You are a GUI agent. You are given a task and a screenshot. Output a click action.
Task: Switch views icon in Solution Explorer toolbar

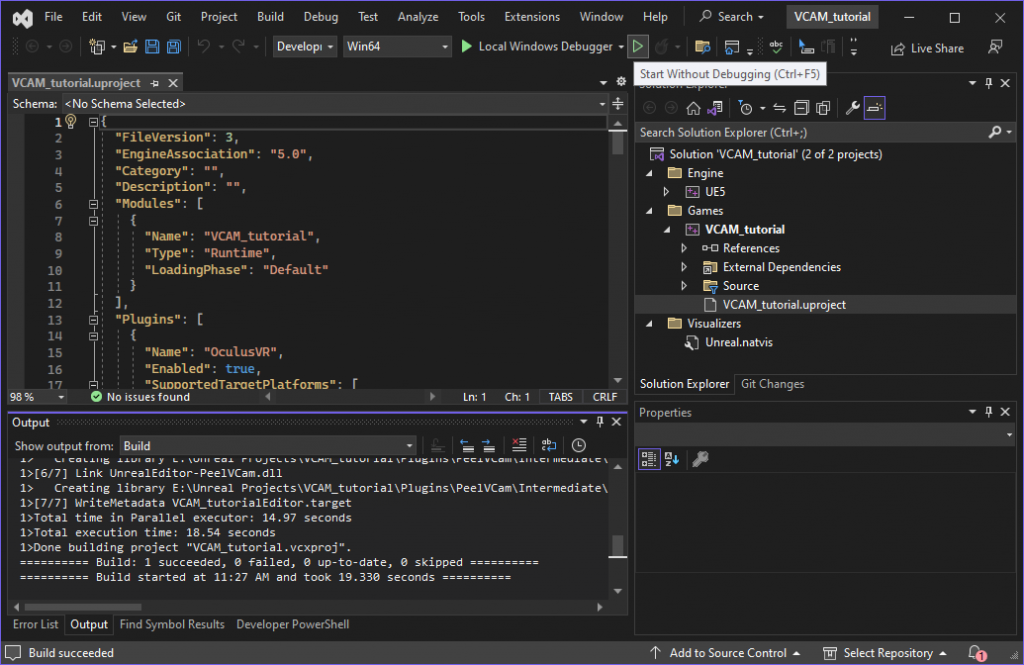coord(715,108)
